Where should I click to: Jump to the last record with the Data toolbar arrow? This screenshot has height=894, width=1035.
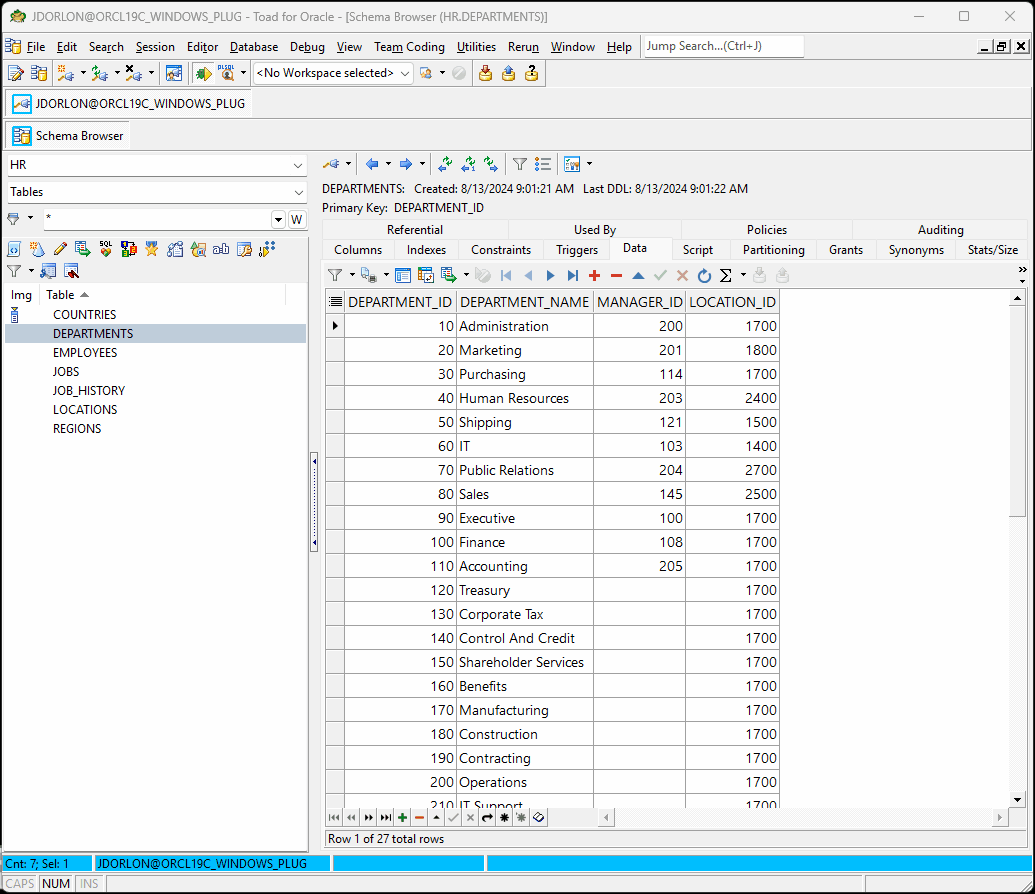(x=572, y=275)
